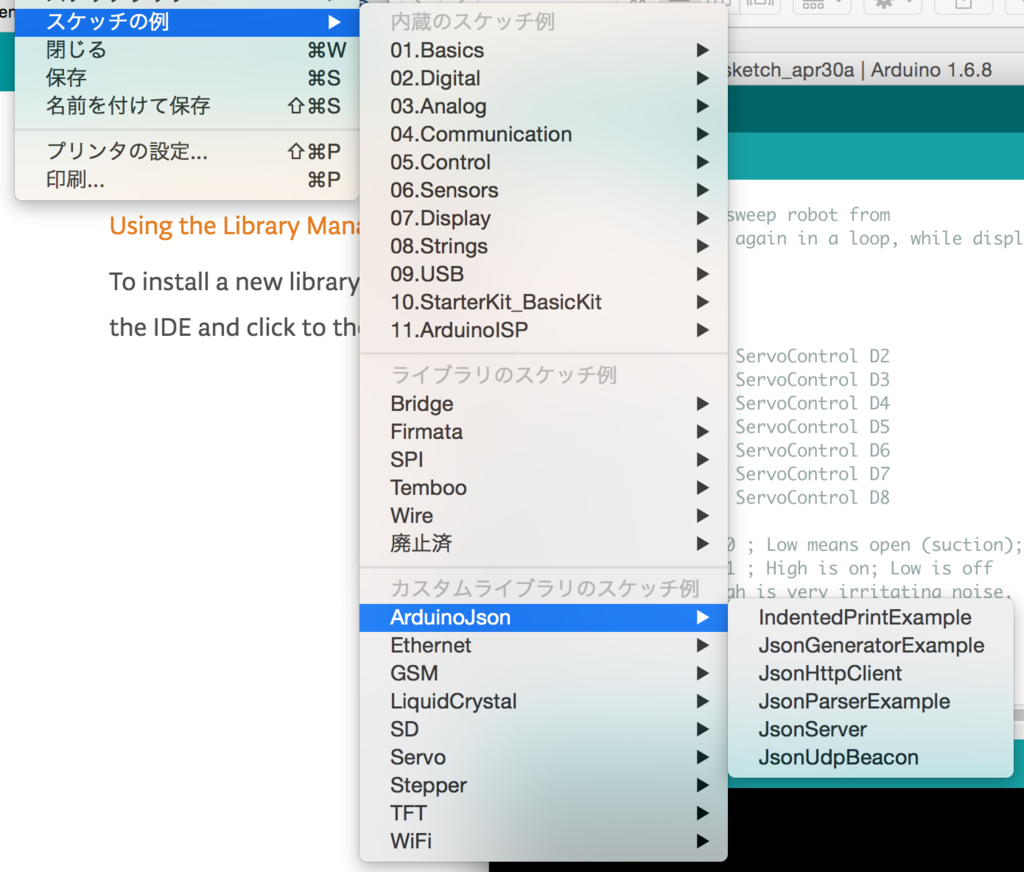Open Wire library examples
Image resolution: width=1024 pixels, height=872 pixels.
543,516
